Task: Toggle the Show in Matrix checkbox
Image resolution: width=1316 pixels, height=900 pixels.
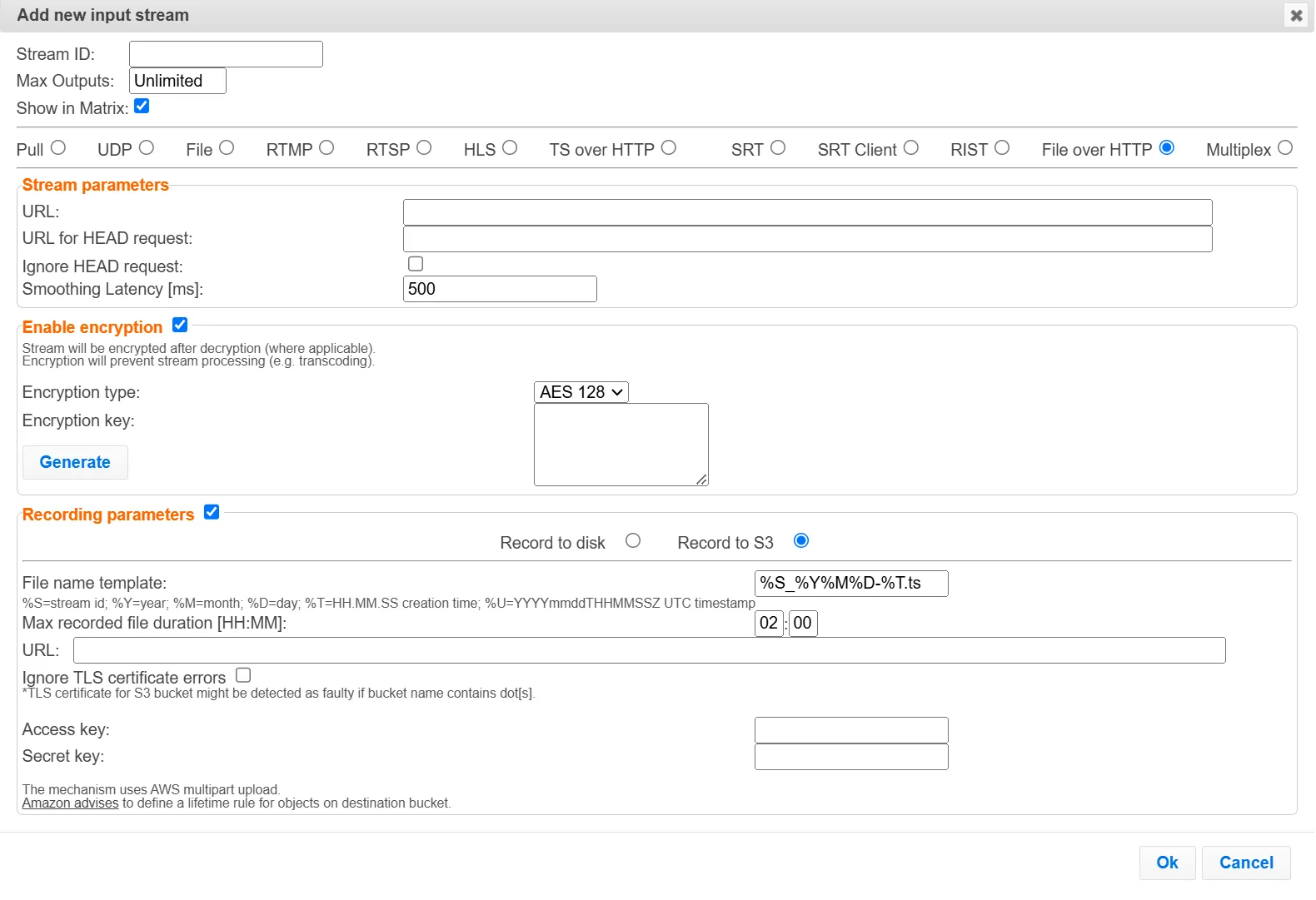Action: (142, 106)
